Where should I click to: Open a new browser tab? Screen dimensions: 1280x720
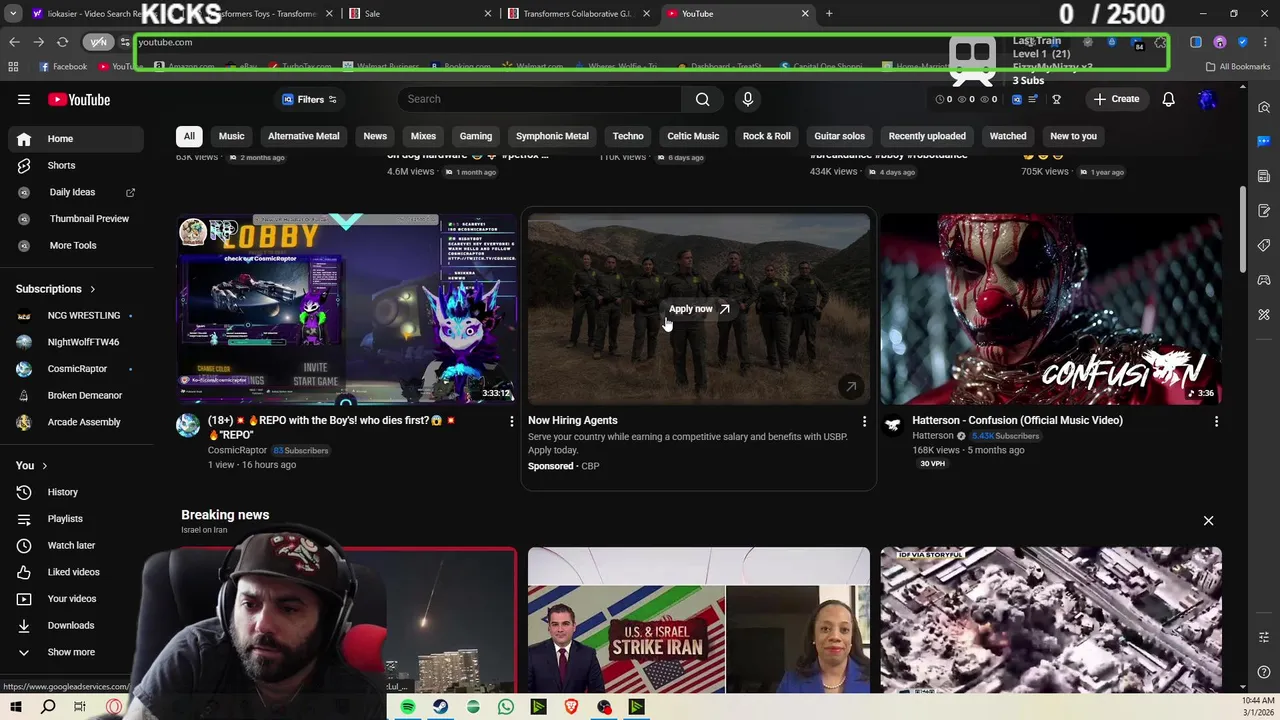829,14
